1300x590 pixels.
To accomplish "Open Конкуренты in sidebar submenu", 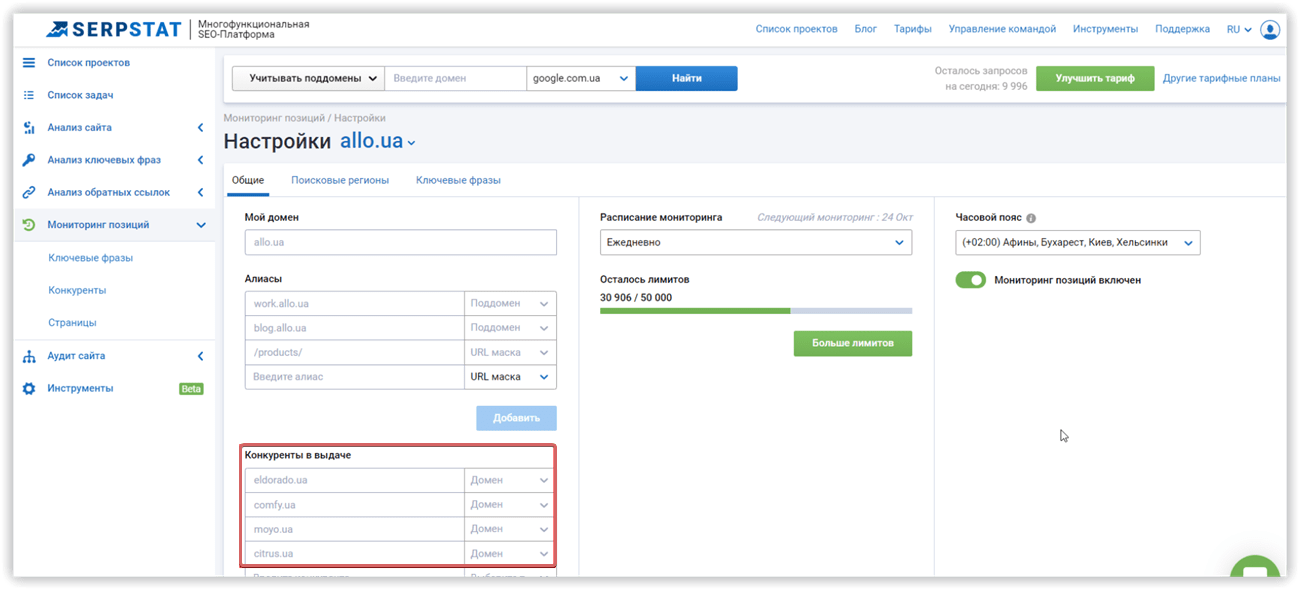I will 77,290.
